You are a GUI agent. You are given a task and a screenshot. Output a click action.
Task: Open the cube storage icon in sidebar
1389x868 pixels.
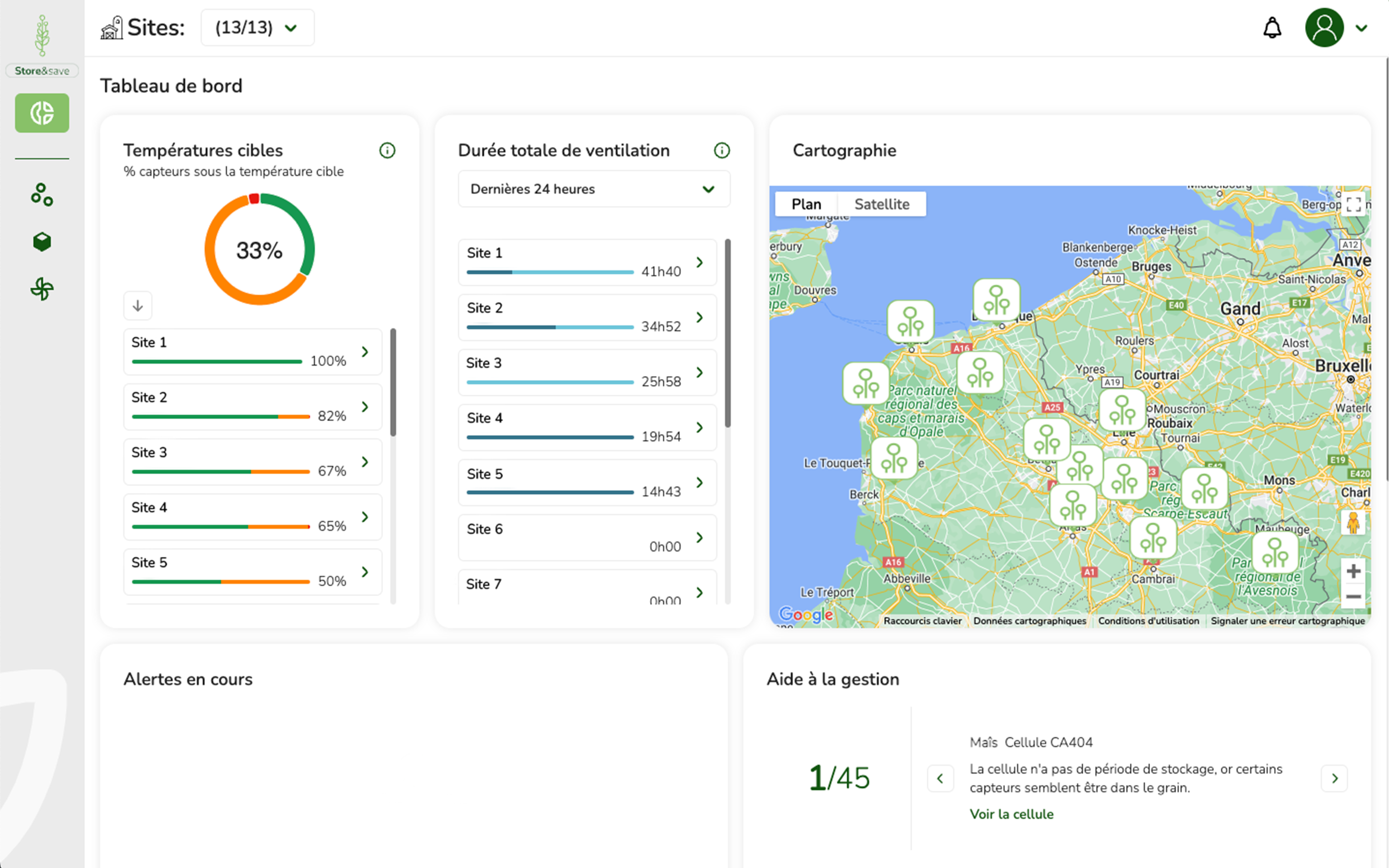(x=42, y=242)
